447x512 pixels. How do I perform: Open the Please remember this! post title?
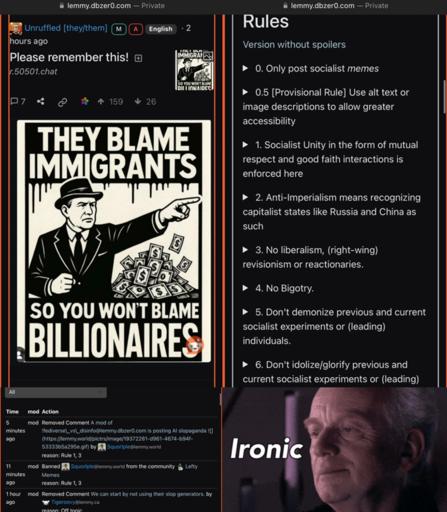pos(69,57)
